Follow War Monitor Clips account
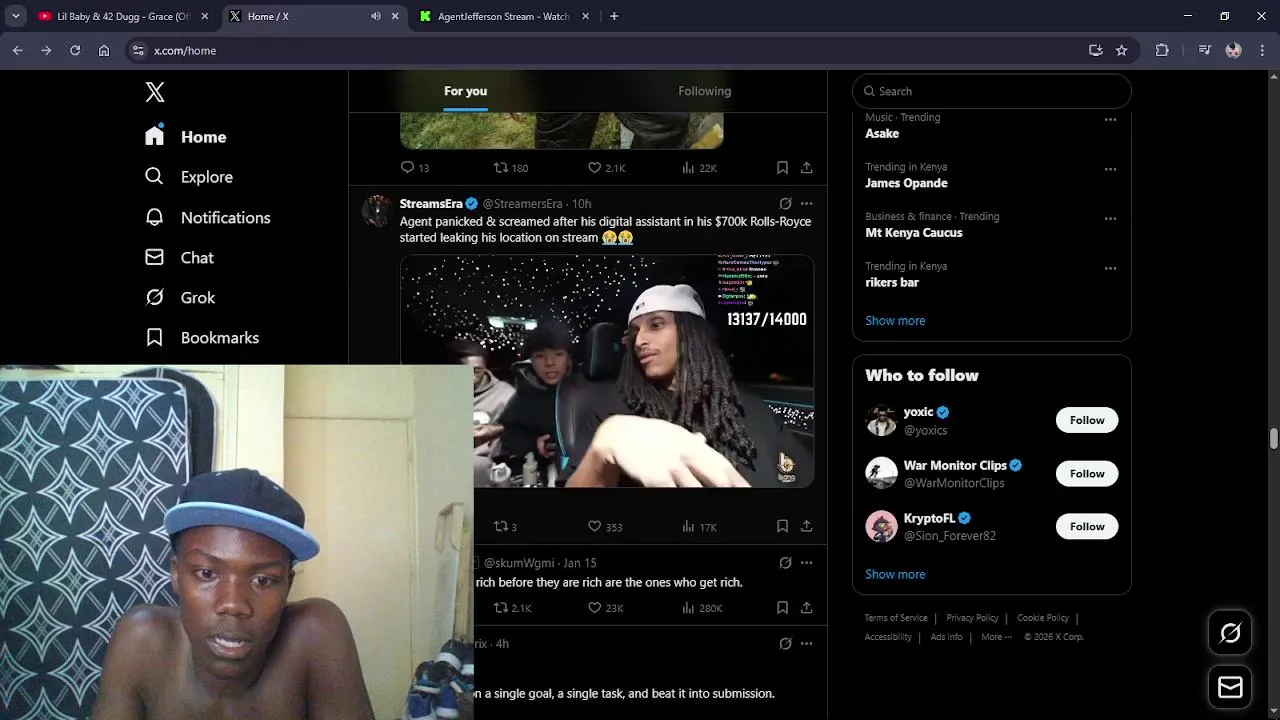This screenshot has height=720, width=1280. pos(1087,473)
